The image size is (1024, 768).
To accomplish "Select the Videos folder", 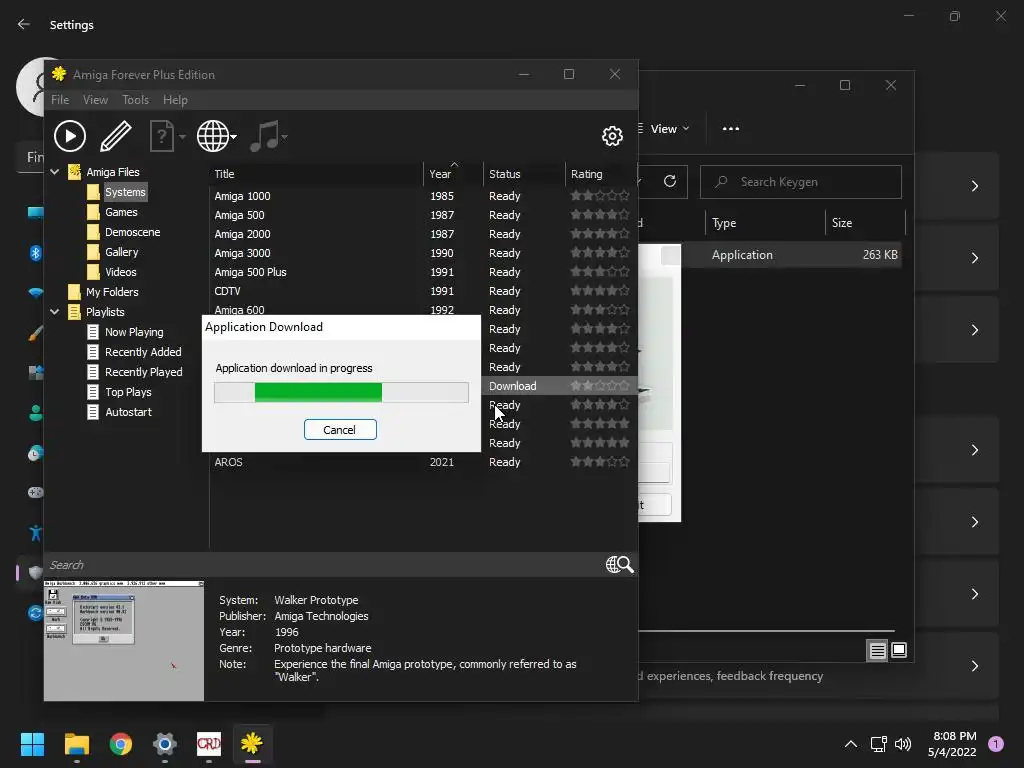I will click(121, 272).
